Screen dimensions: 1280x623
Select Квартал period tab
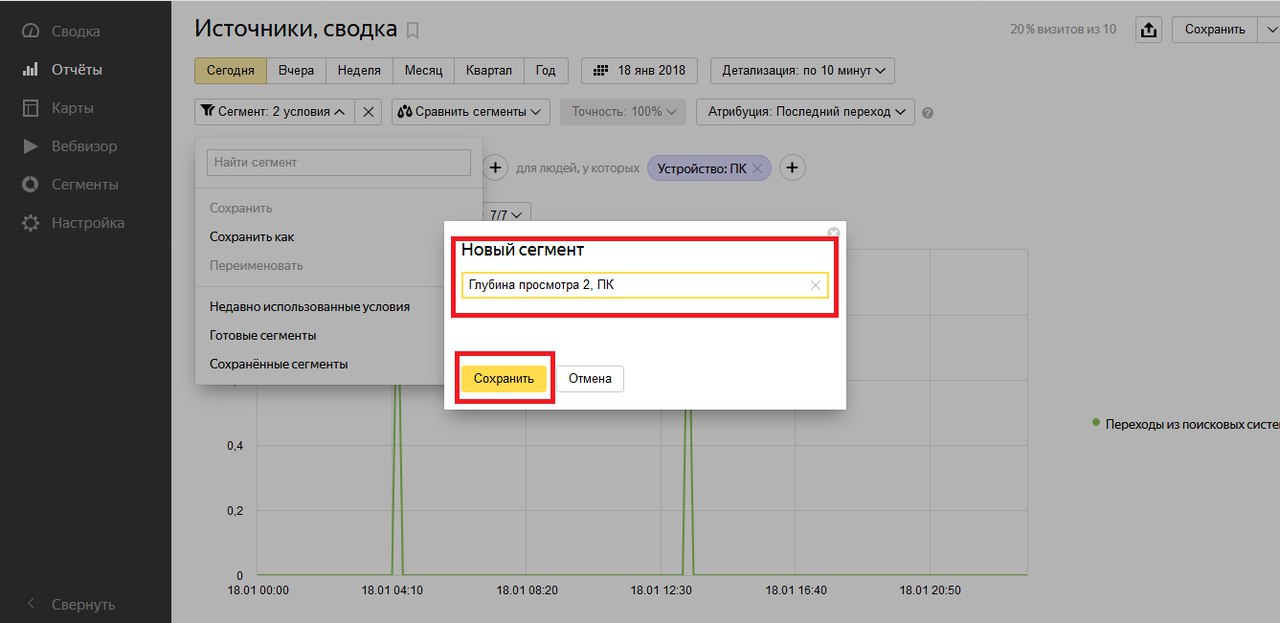pos(489,71)
